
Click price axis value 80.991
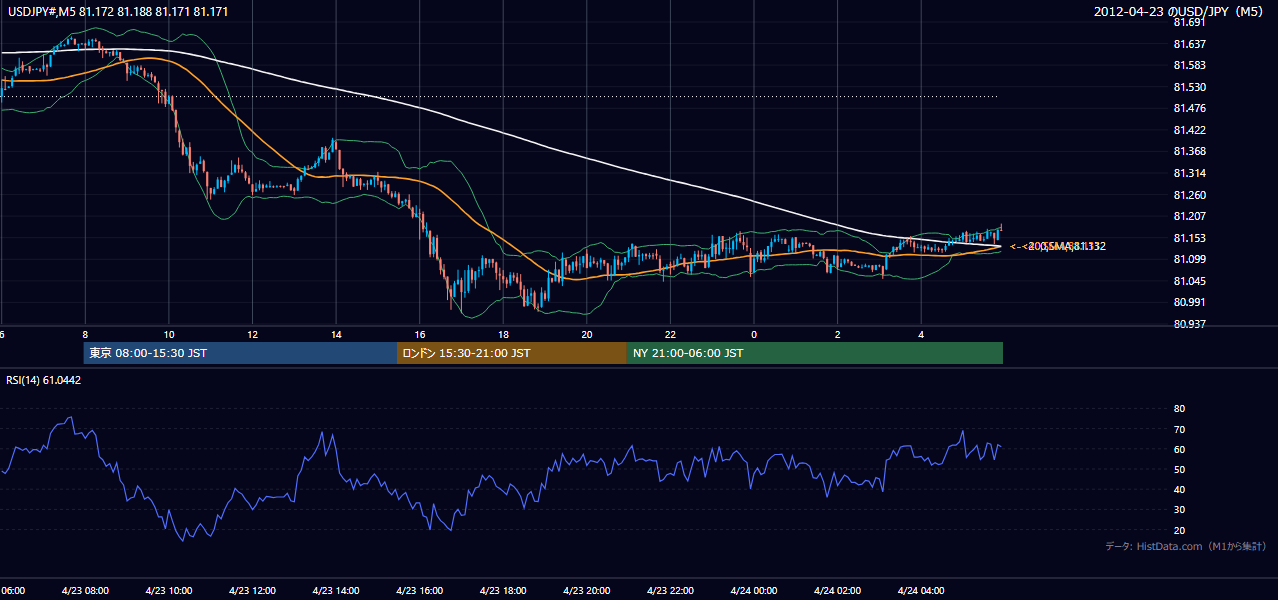pyautogui.click(x=1189, y=302)
